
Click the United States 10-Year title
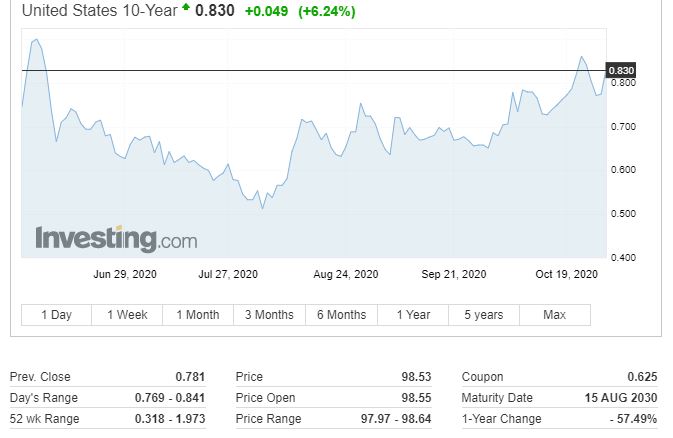click(98, 11)
